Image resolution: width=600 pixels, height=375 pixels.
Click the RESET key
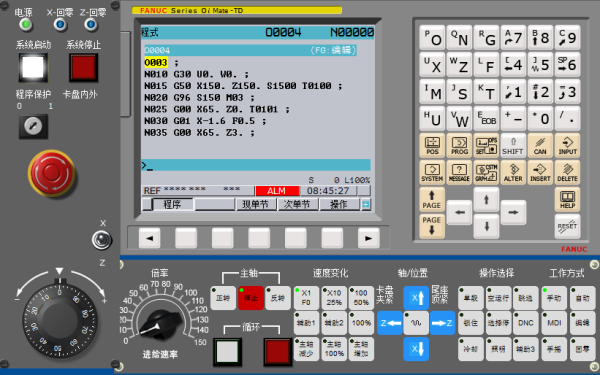coord(567,226)
